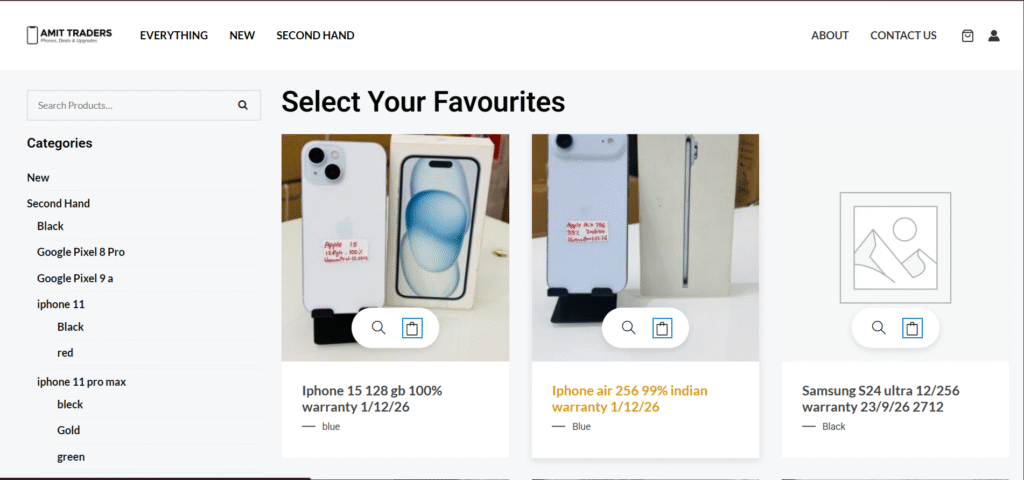Quick view the Samsung S24 ultra product

click(x=878, y=328)
